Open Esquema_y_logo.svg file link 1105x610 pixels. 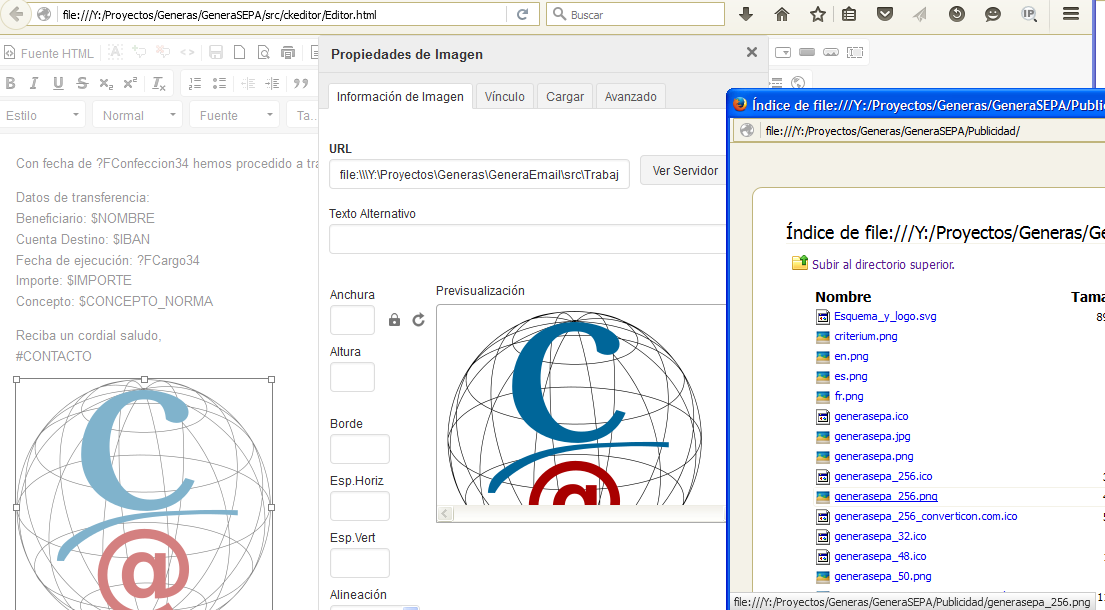[x=885, y=316]
